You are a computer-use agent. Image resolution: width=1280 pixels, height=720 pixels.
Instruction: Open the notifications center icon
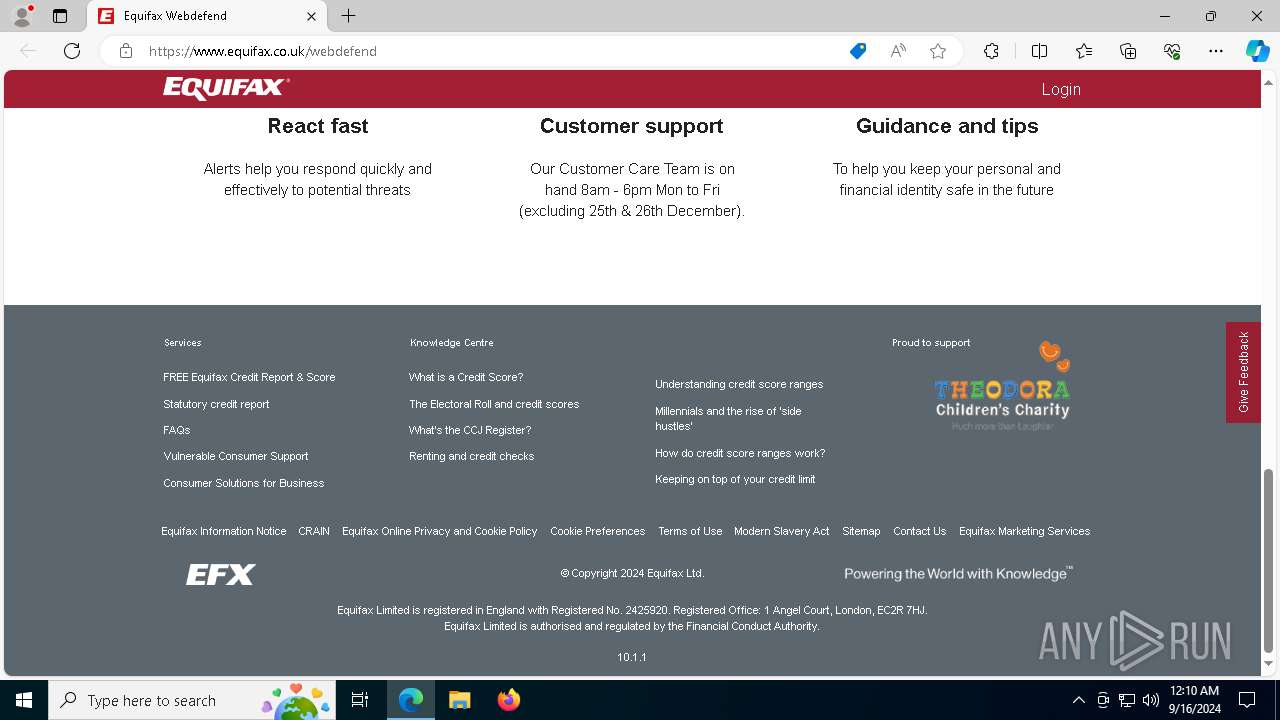1247,700
